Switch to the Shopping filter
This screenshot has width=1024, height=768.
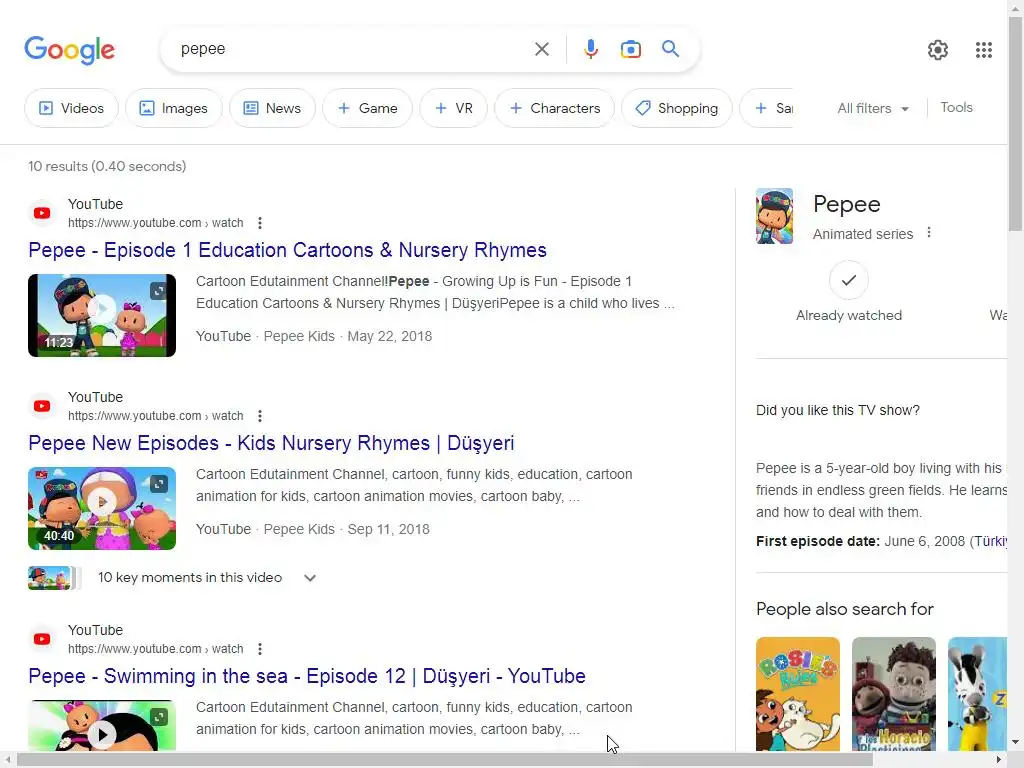point(677,108)
